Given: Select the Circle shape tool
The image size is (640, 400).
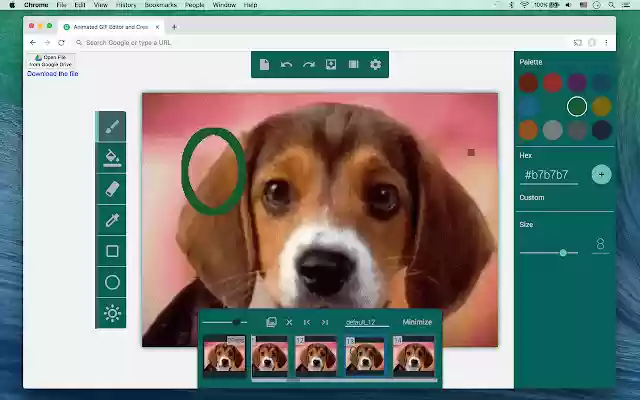Looking at the screenshot, I should (111, 282).
